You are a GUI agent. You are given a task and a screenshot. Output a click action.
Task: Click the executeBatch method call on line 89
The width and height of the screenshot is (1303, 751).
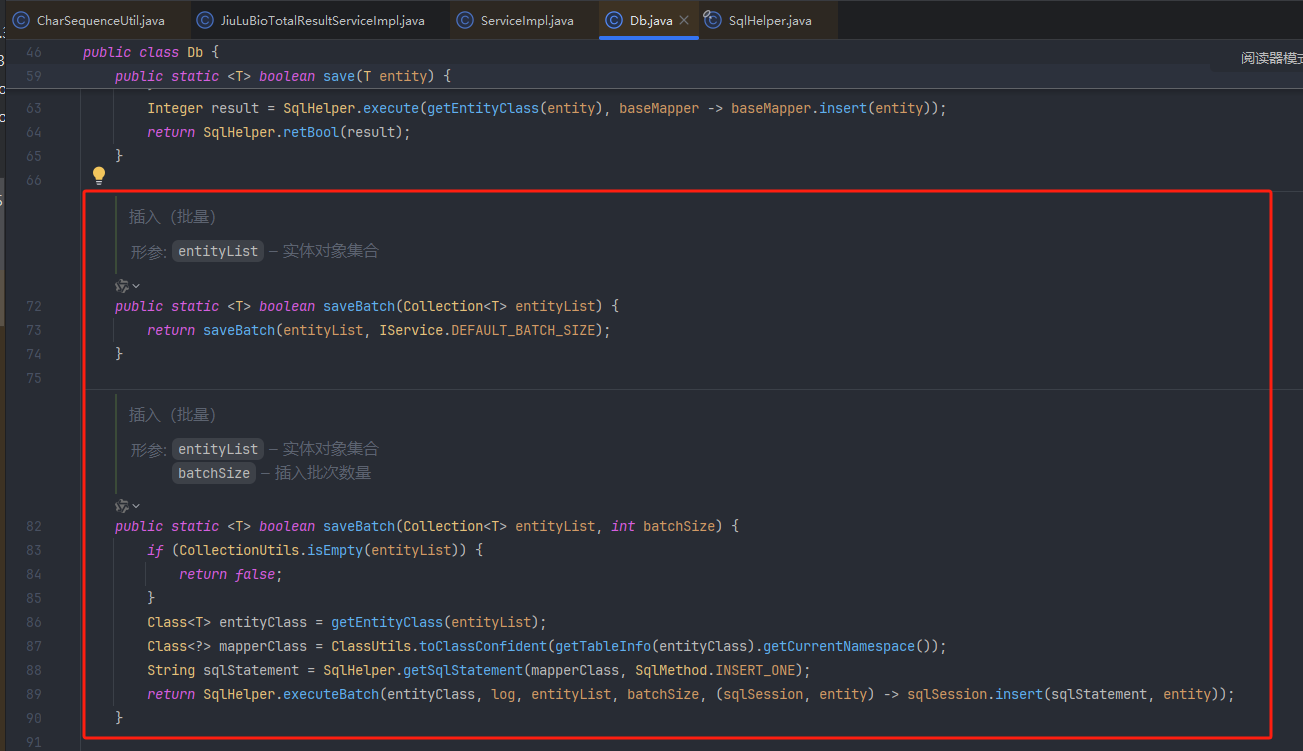331,694
